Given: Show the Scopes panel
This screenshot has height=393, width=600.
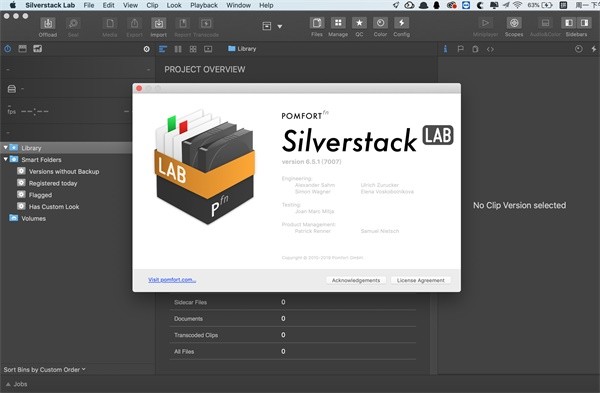Looking at the screenshot, I should pyautogui.click(x=514, y=23).
